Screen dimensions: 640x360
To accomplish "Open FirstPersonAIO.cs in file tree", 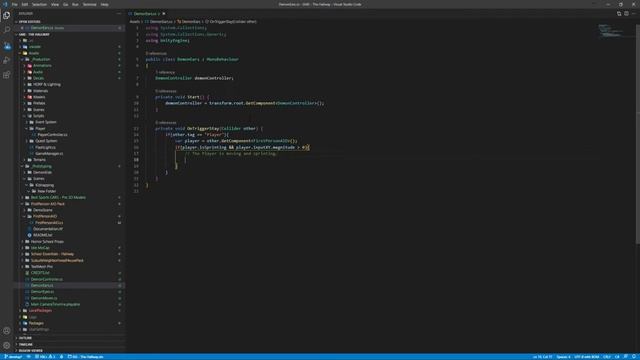I will click(49, 223).
